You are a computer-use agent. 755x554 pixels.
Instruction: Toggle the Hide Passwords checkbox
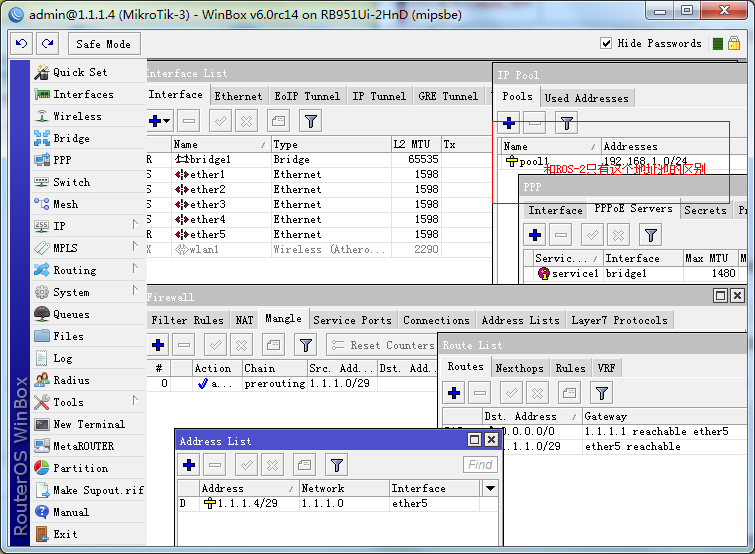pyautogui.click(x=606, y=43)
